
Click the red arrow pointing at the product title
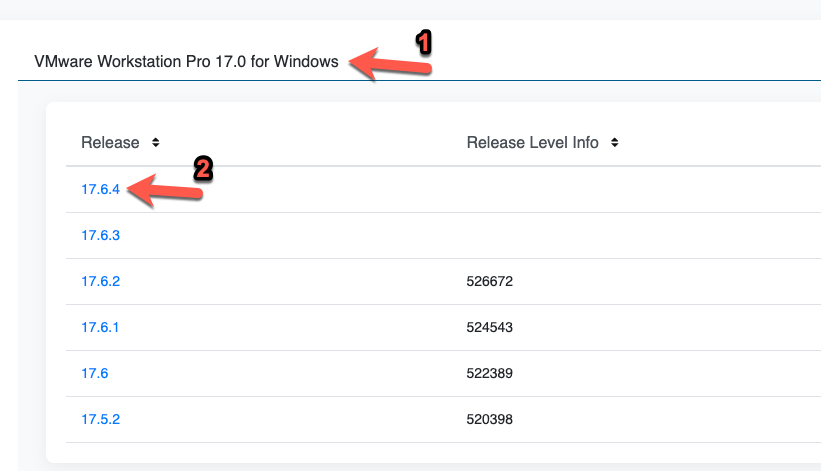tap(389, 67)
